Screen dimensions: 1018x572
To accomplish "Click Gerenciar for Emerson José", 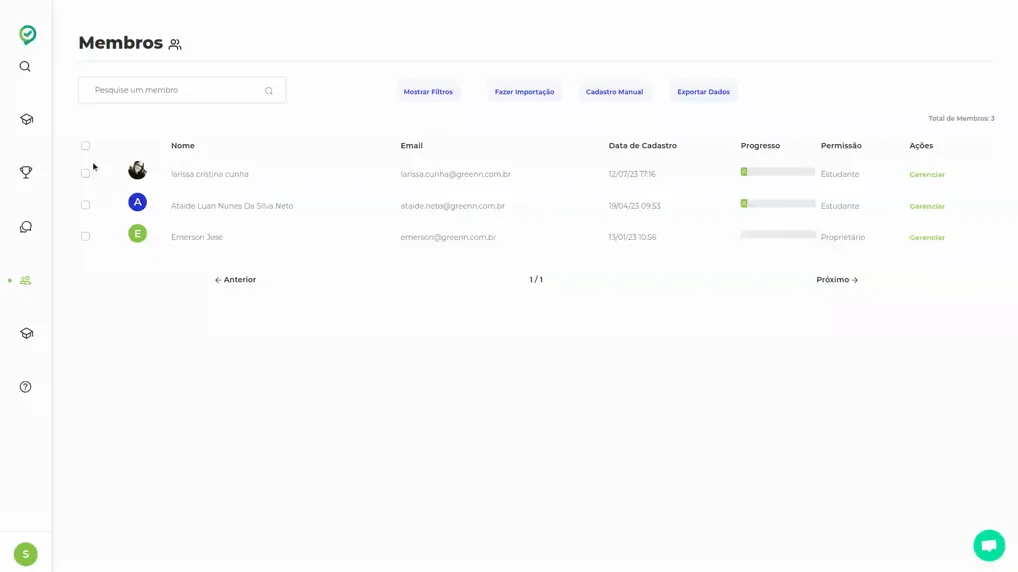I will pos(927,237).
